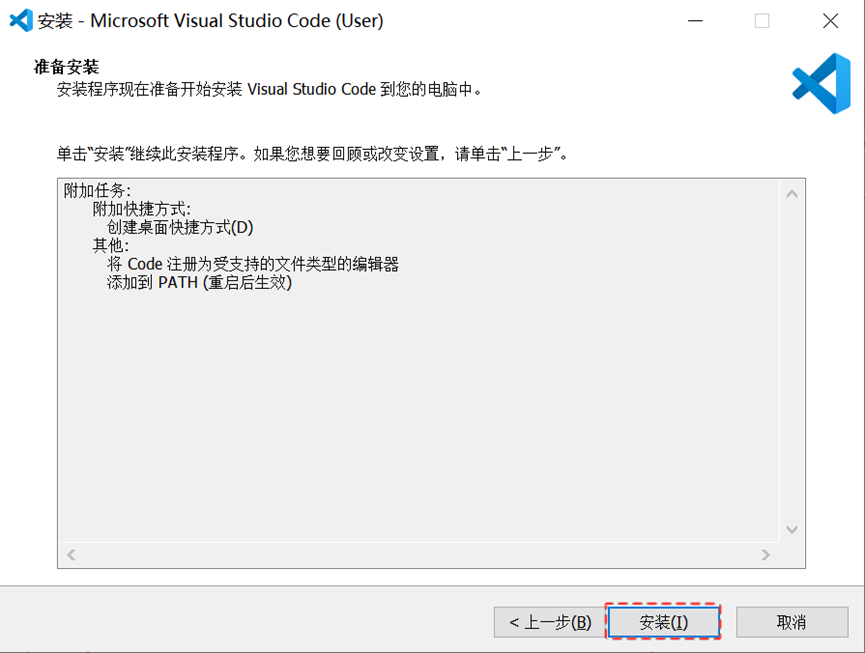
Task: Click the 安装程序现在准备开始安装 subtitle text
Action: [x=269, y=89]
